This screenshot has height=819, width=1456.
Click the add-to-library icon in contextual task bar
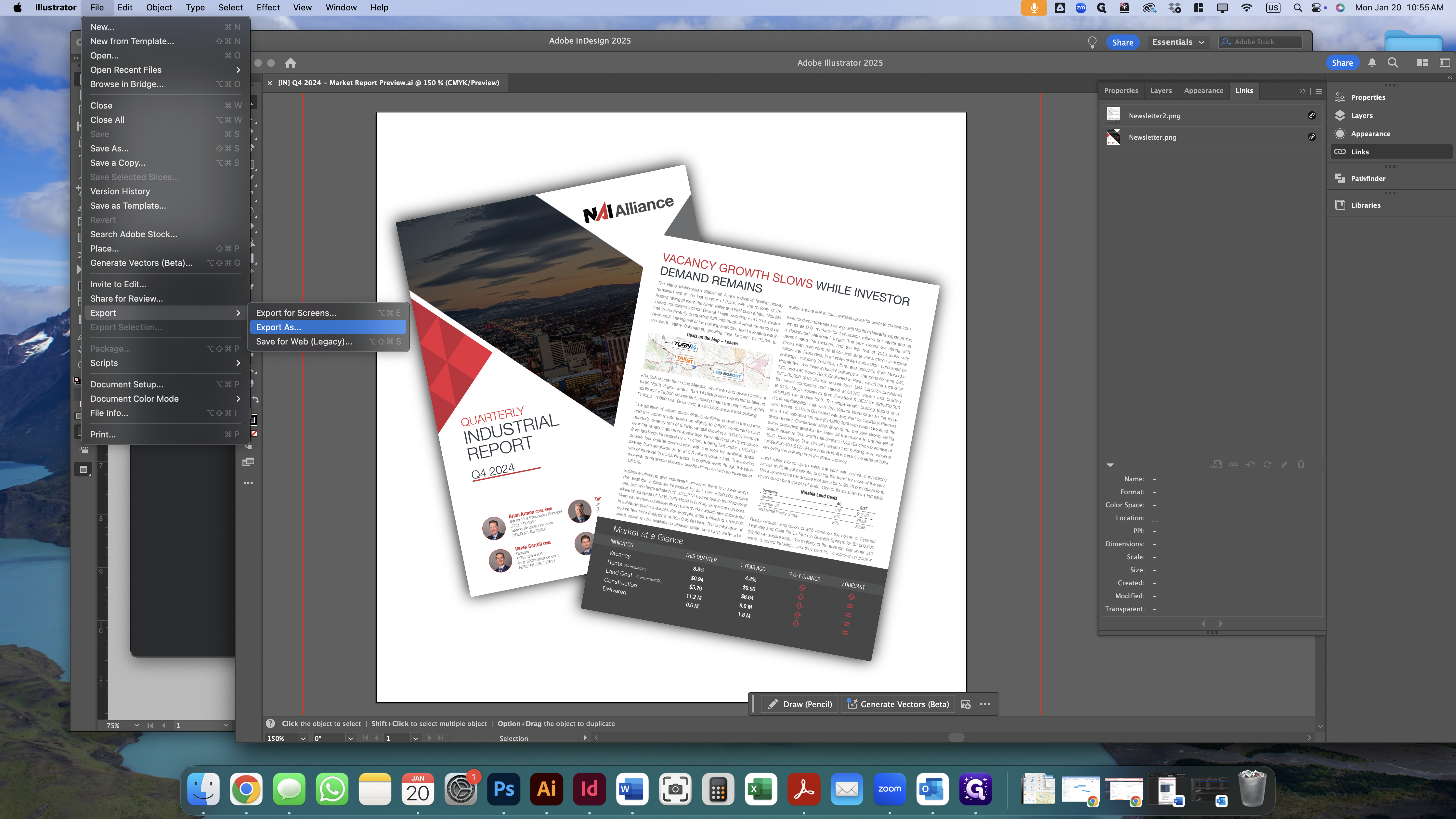(x=966, y=704)
